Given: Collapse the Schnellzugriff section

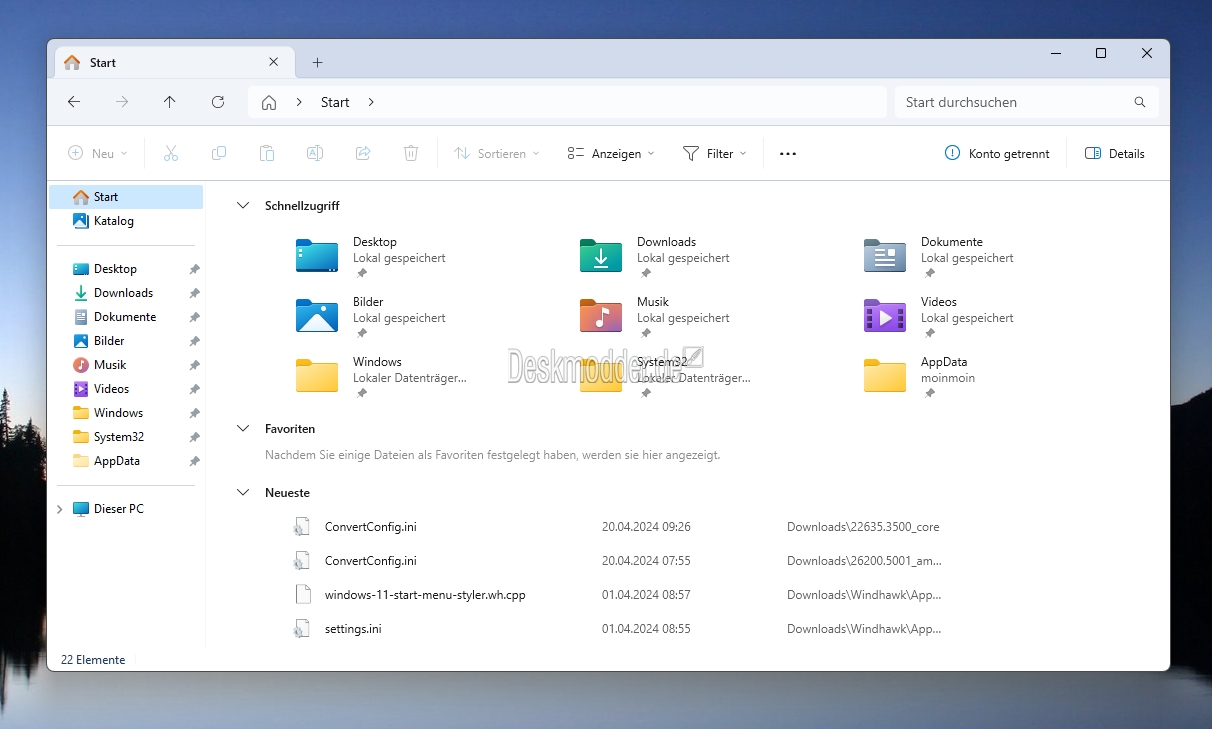Looking at the screenshot, I should click(x=242, y=206).
